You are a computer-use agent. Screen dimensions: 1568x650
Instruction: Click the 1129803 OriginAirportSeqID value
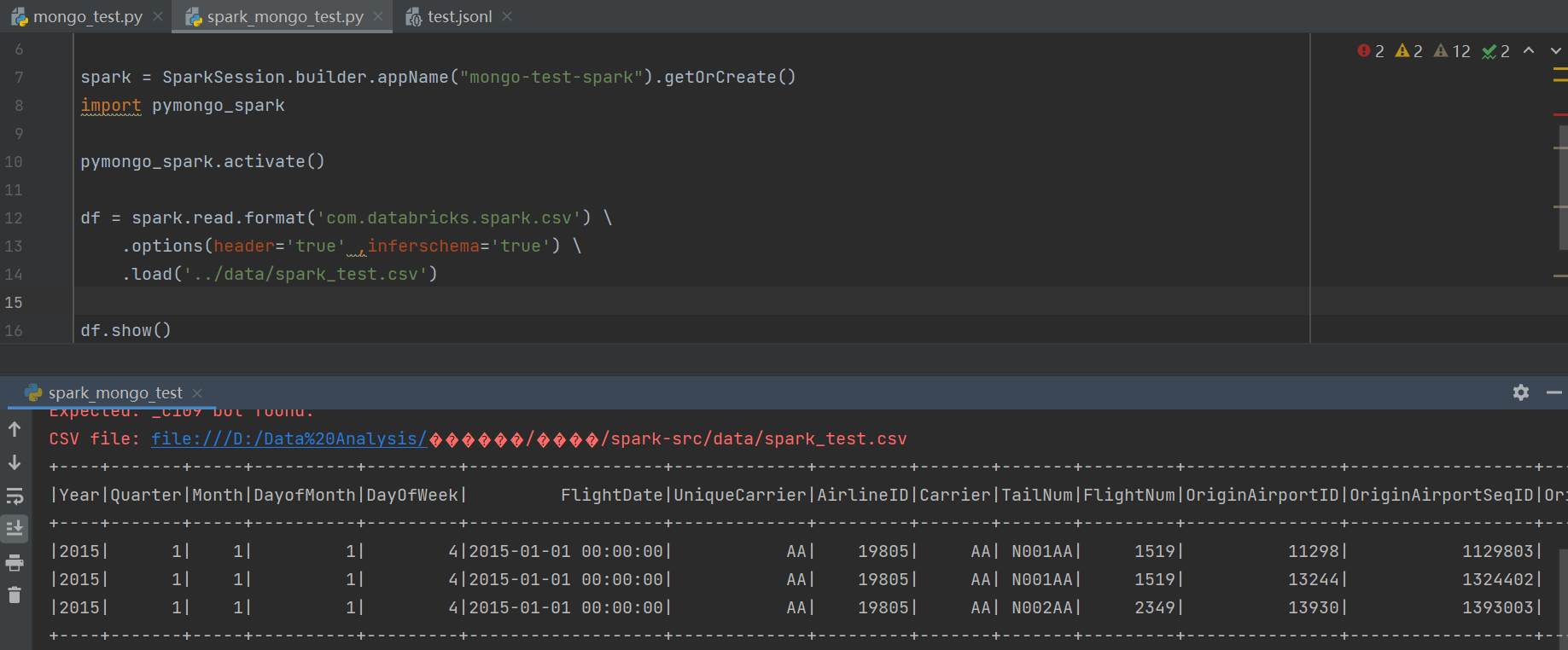click(x=1498, y=551)
